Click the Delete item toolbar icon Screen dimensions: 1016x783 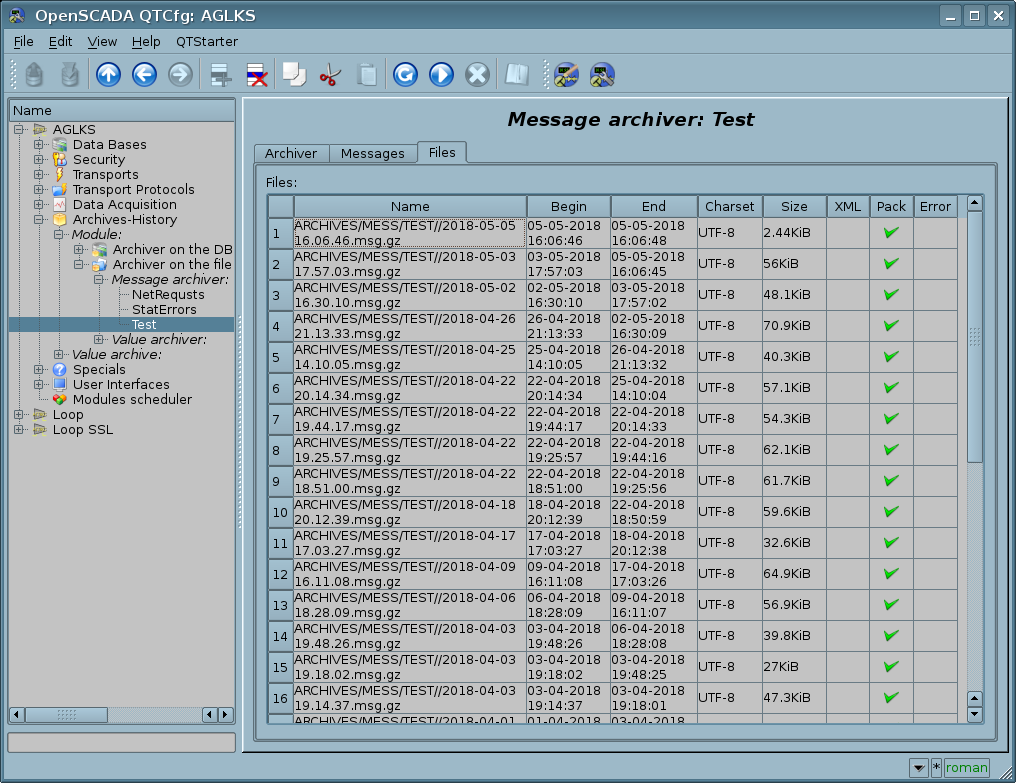coord(256,74)
